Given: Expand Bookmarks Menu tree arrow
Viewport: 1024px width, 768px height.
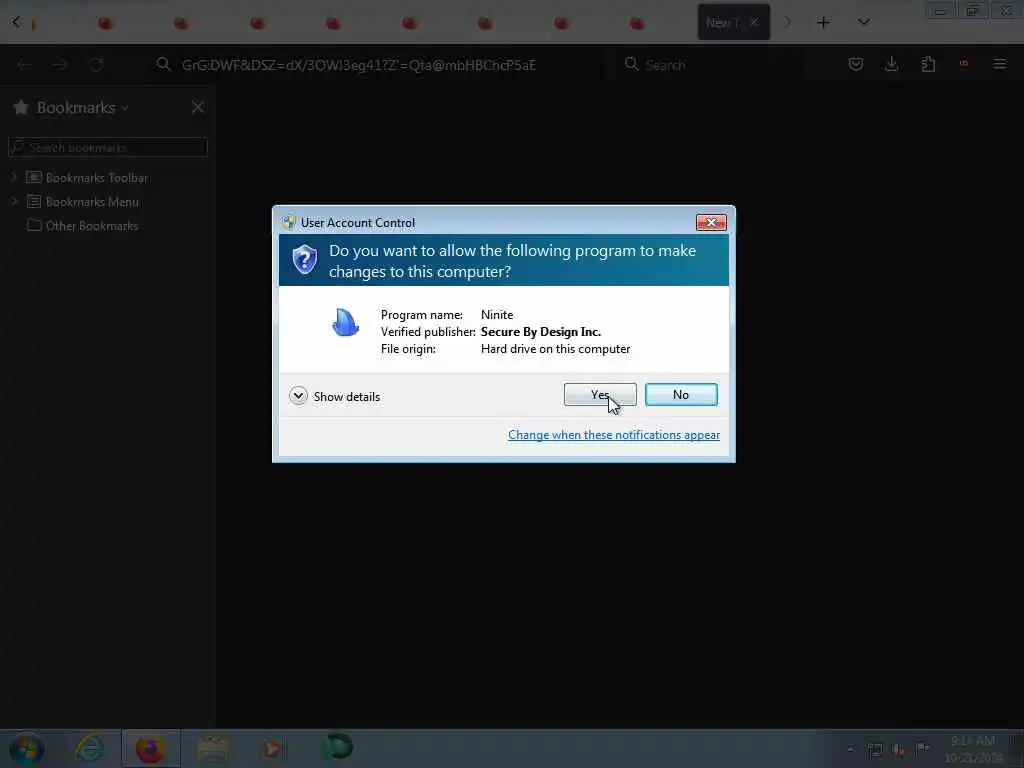Looking at the screenshot, I should [14, 201].
